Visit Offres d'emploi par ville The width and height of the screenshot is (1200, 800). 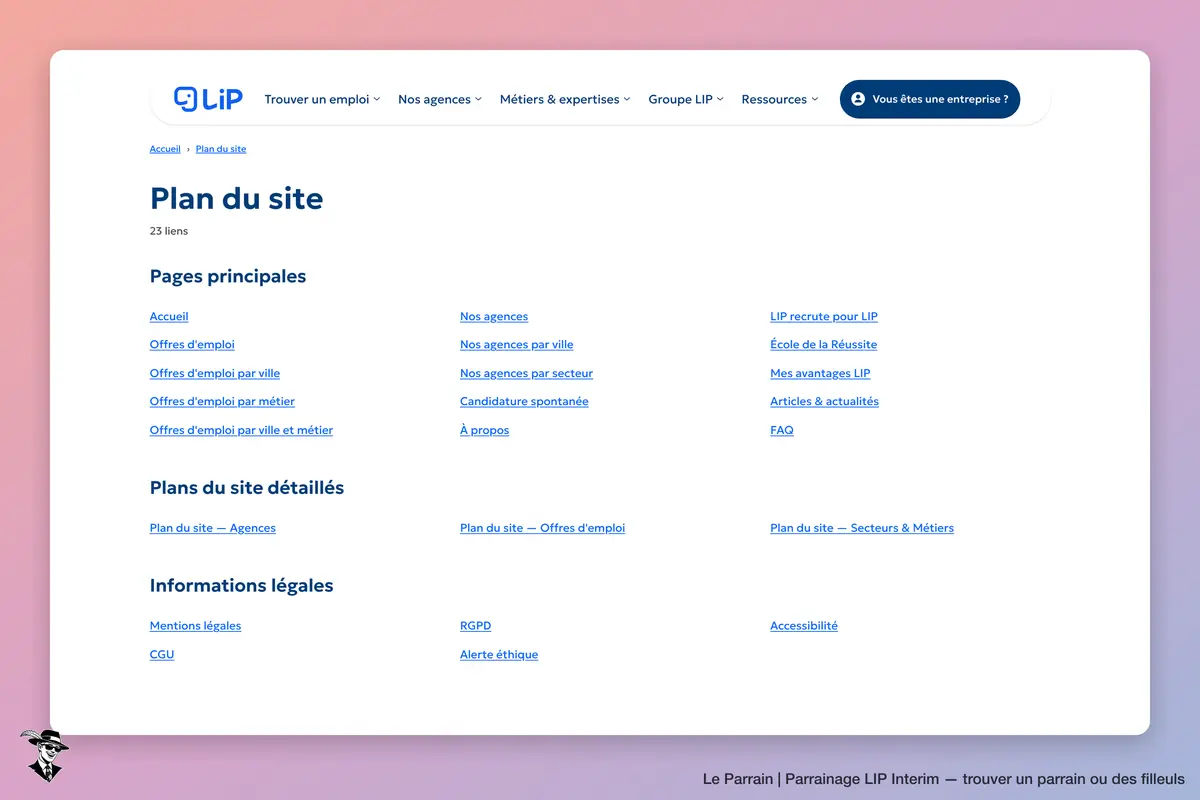click(215, 373)
